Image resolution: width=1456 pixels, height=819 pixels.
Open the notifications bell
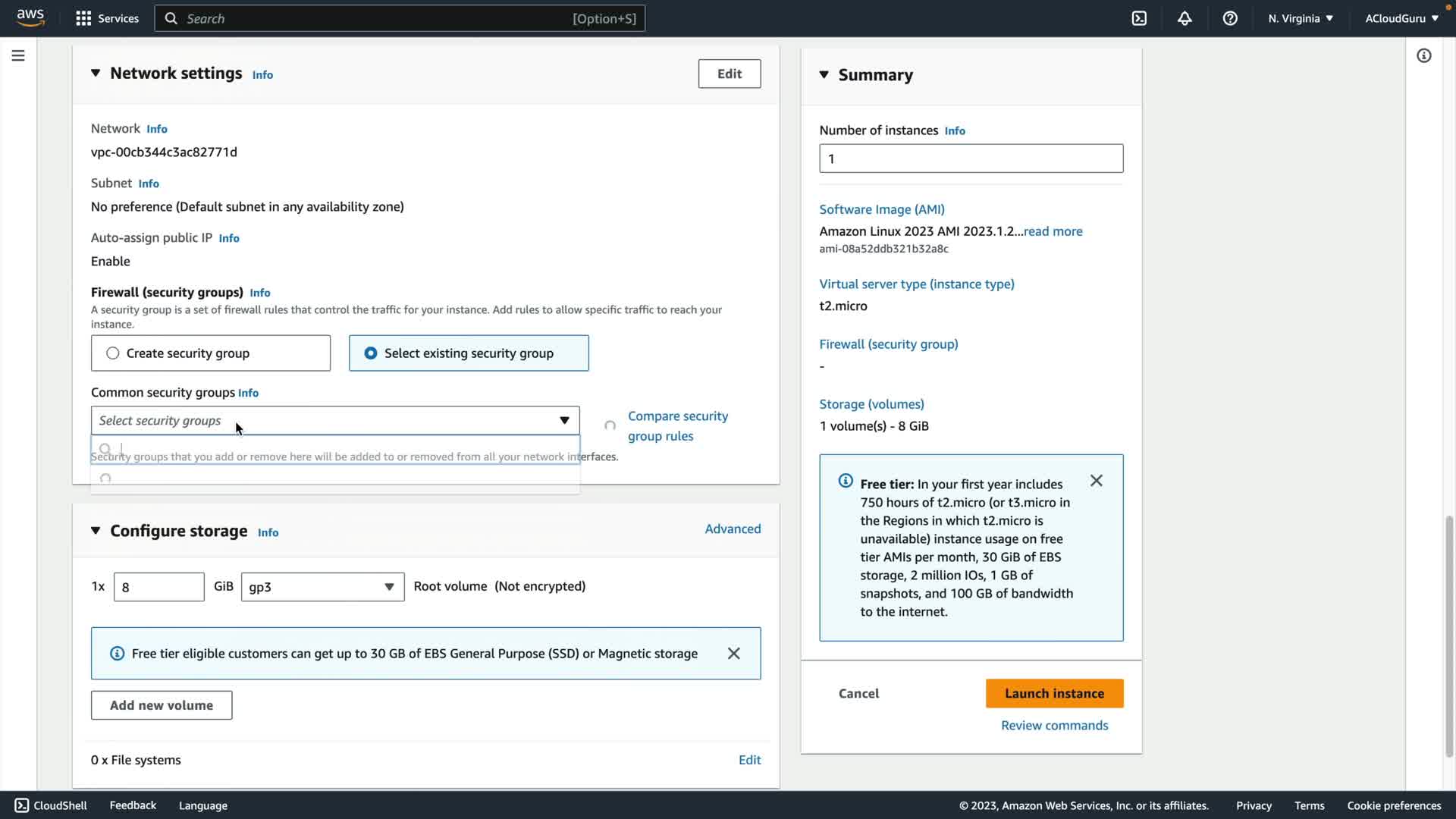point(1185,18)
